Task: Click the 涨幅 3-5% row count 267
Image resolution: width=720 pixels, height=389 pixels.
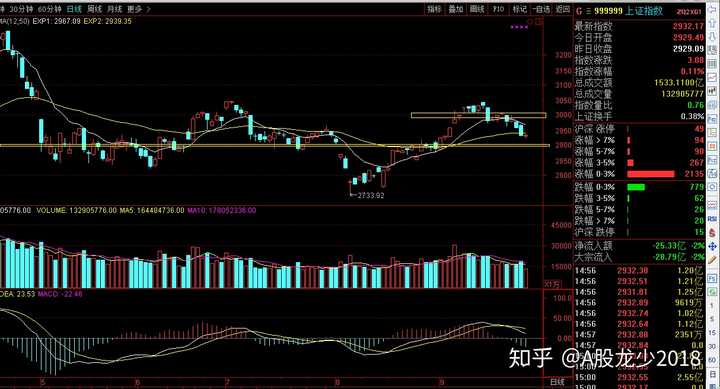Action: 696,163
